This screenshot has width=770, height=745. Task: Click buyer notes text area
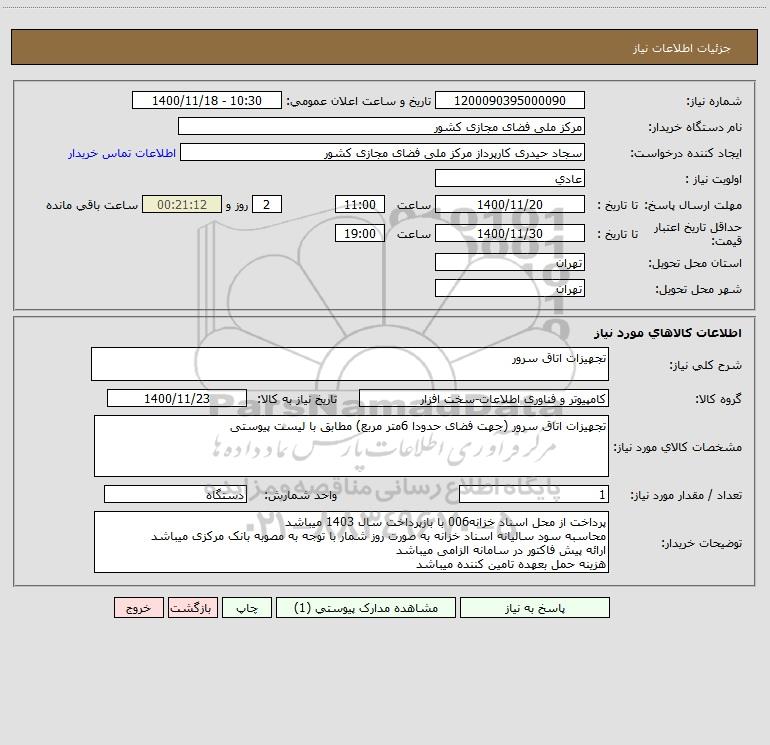tap(351, 542)
